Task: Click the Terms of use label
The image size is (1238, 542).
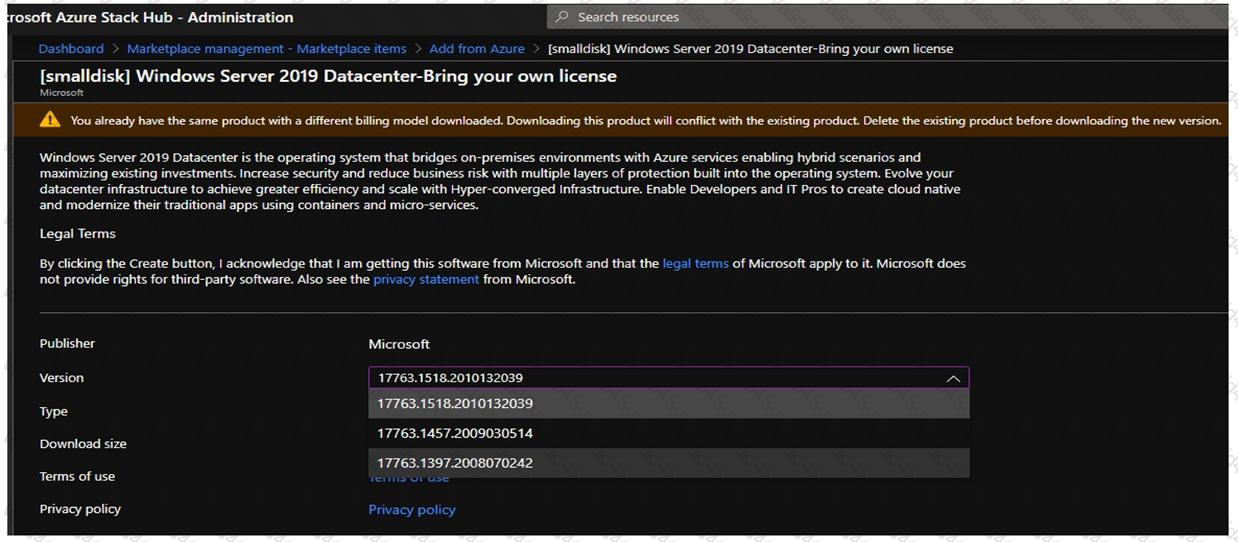Action: (77, 476)
